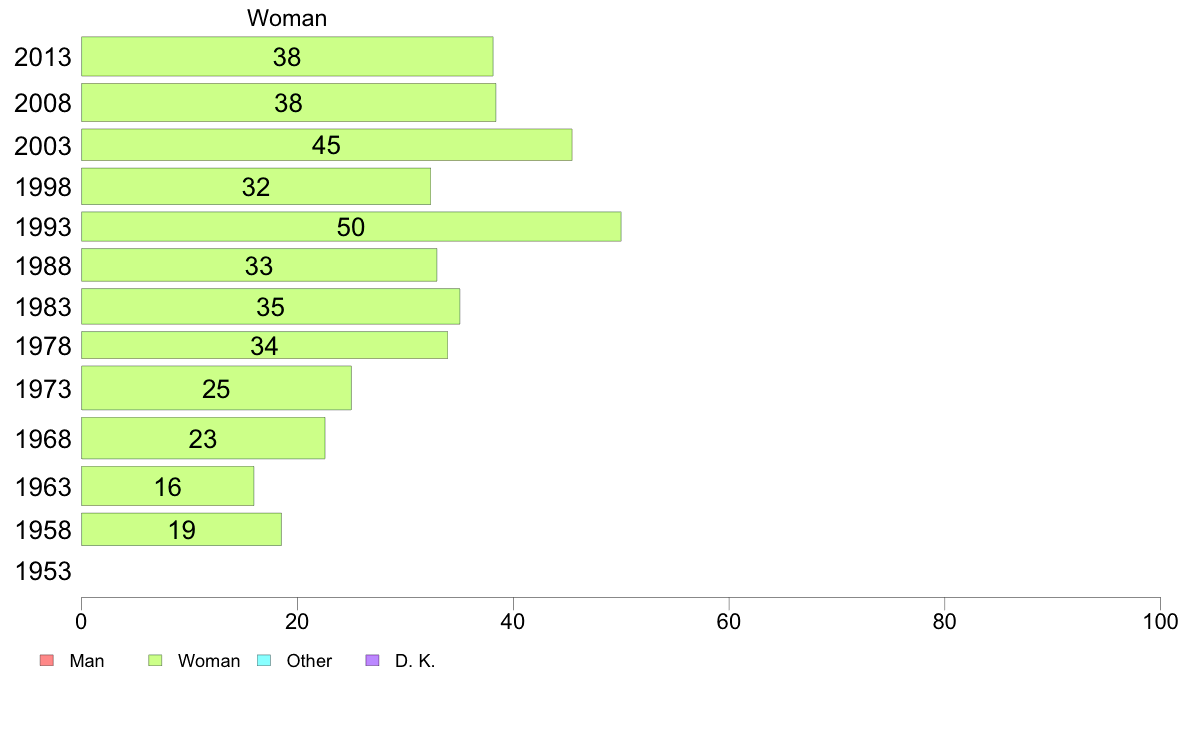Click the 100 tick on x-axis
Screen dimensions: 1188x736
[x=1160, y=622]
